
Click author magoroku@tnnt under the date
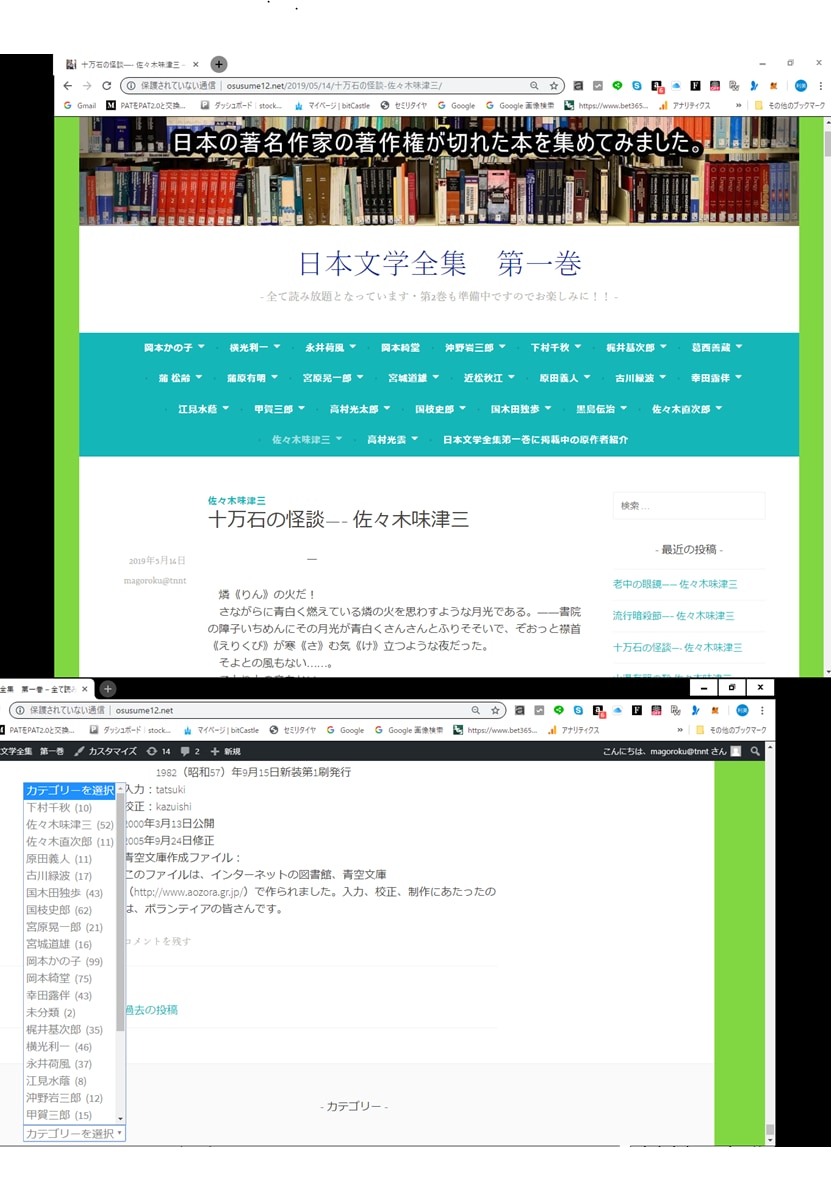click(155, 580)
